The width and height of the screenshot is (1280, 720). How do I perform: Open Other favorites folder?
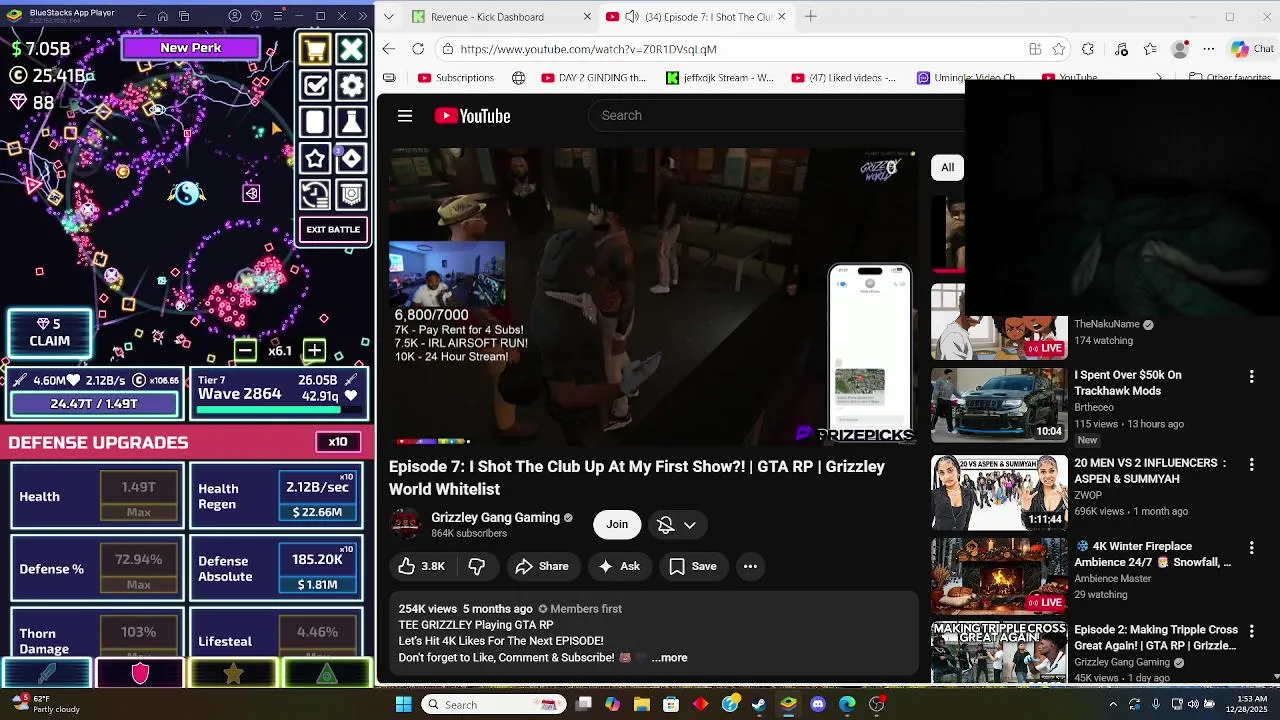(1229, 78)
